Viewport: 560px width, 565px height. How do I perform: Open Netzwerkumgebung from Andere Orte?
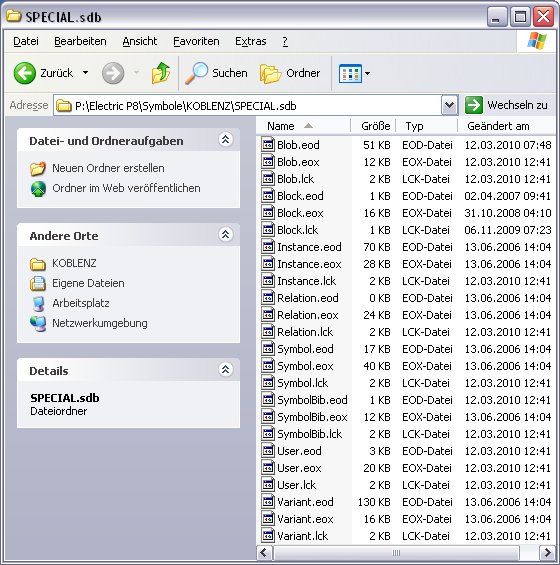pyautogui.click(x=100, y=323)
